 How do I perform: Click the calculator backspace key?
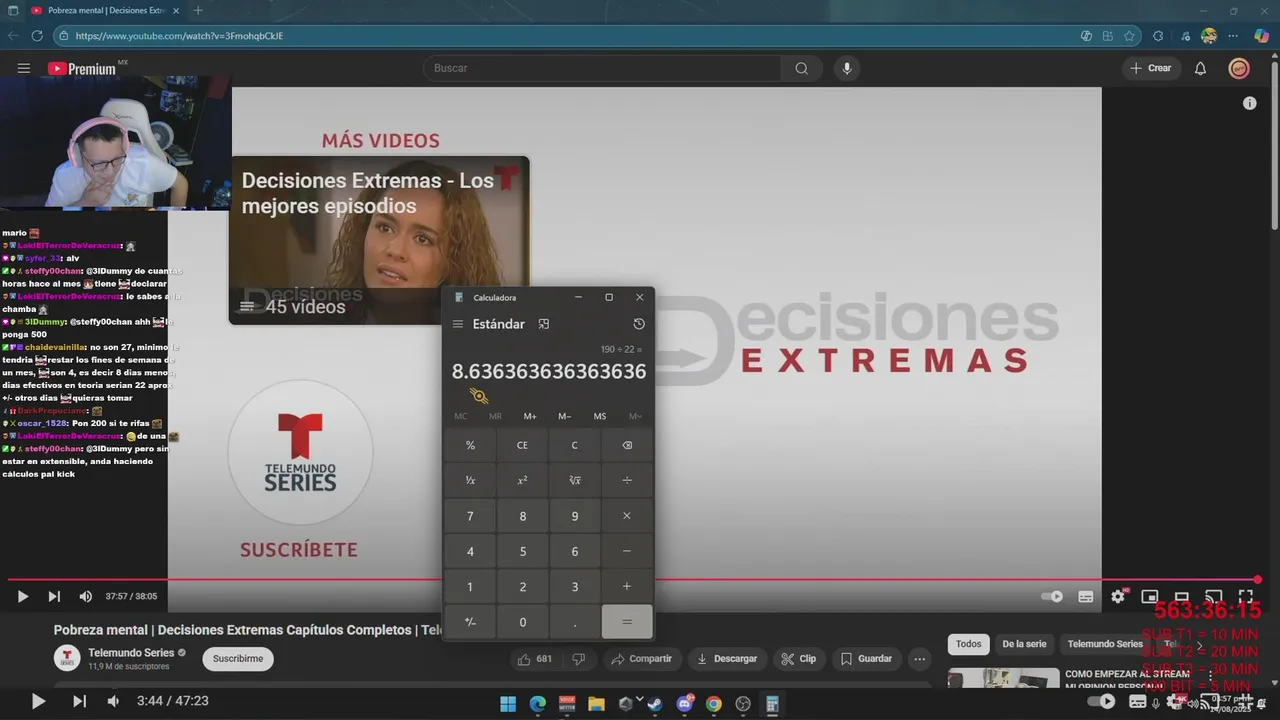click(x=627, y=445)
